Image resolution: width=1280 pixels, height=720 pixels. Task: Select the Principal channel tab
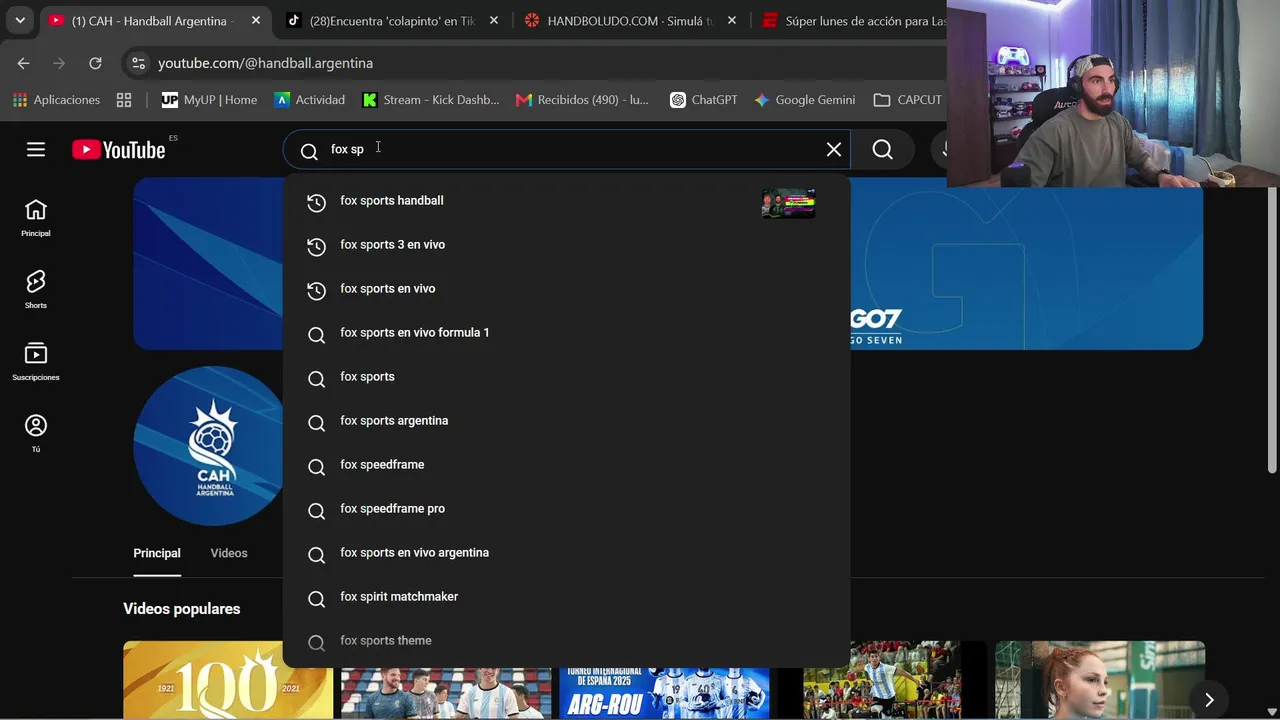pos(157,553)
